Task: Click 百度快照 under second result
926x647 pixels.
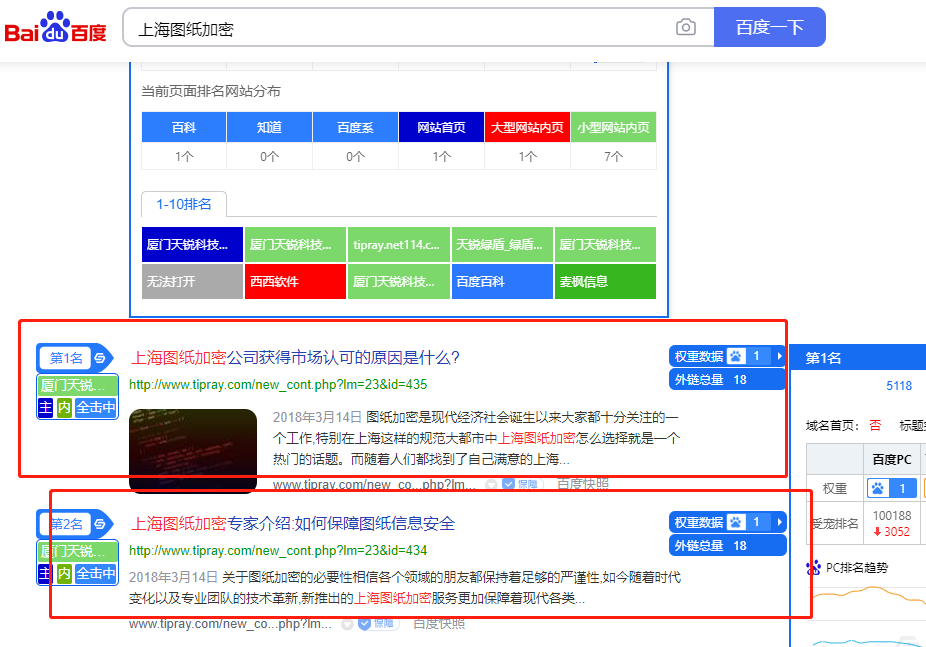Action: click(439, 623)
